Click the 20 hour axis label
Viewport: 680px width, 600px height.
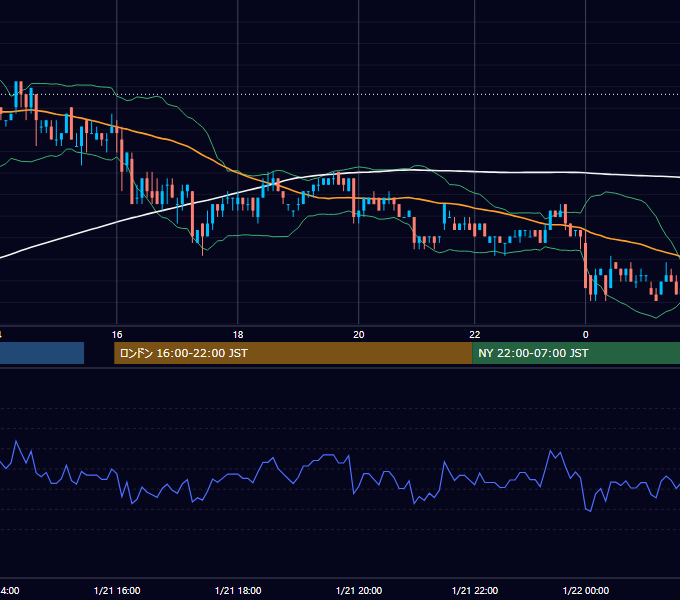[x=359, y=335]
